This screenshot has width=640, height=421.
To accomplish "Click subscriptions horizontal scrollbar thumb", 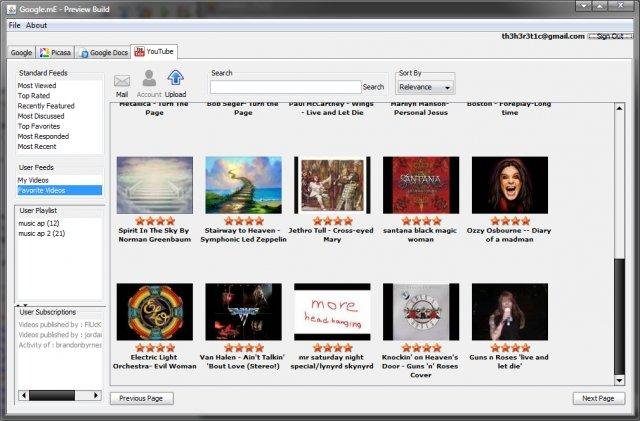I will coord(52,395).
